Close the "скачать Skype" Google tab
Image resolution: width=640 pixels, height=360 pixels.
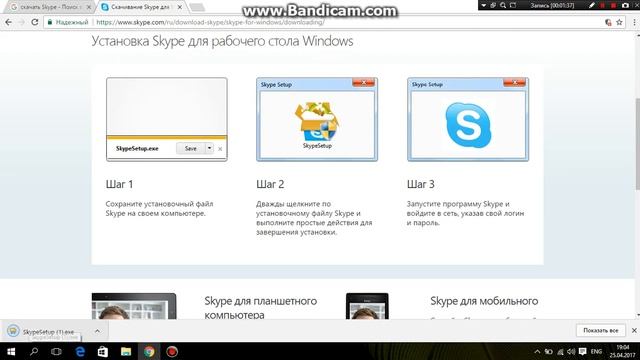tap(89, 7)
